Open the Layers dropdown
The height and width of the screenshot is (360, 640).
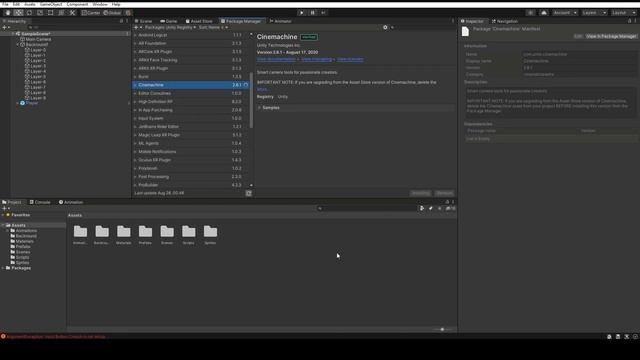click(594, 13)
